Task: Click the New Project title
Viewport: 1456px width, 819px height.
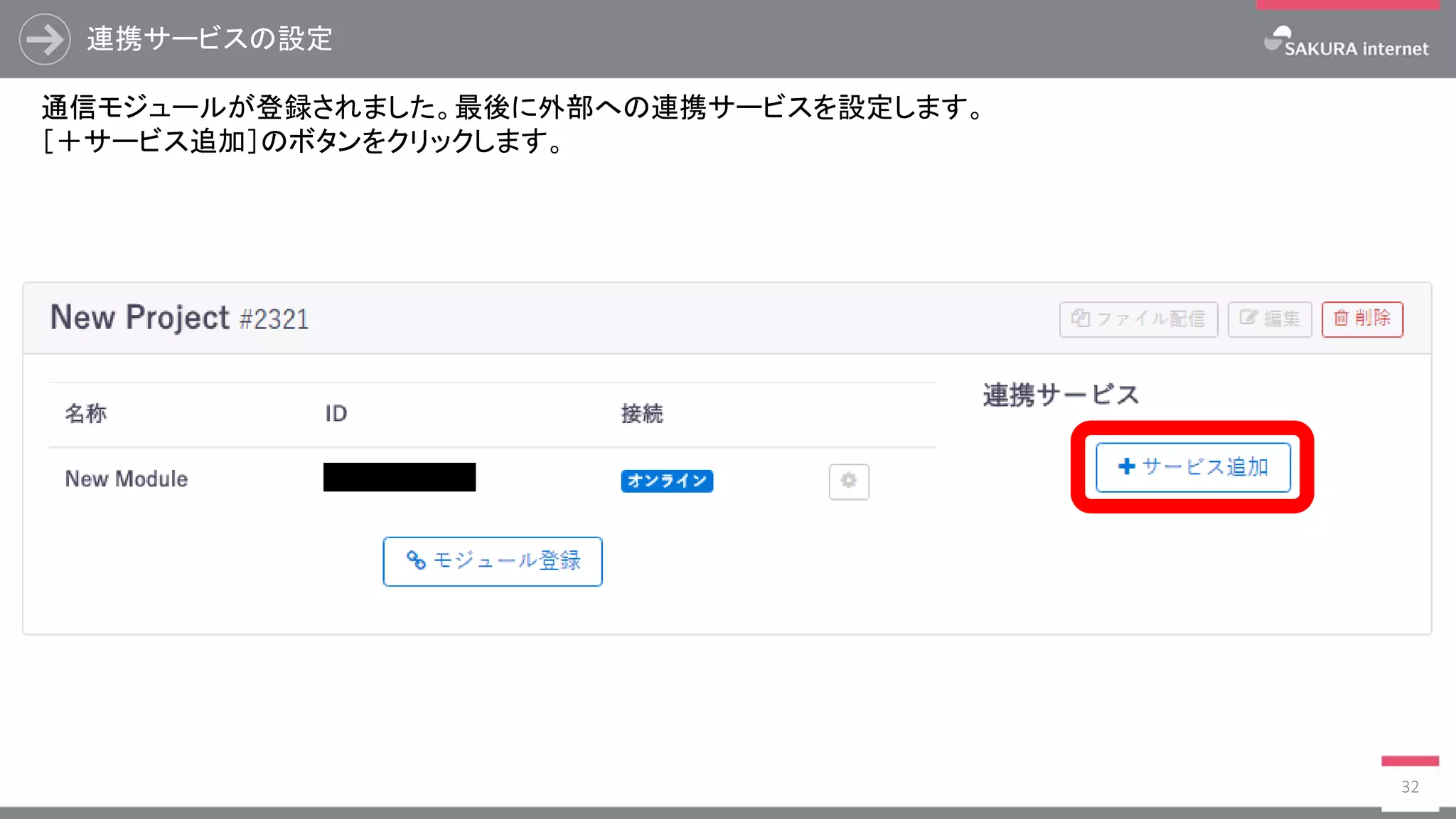Action: tap(139, 317)
